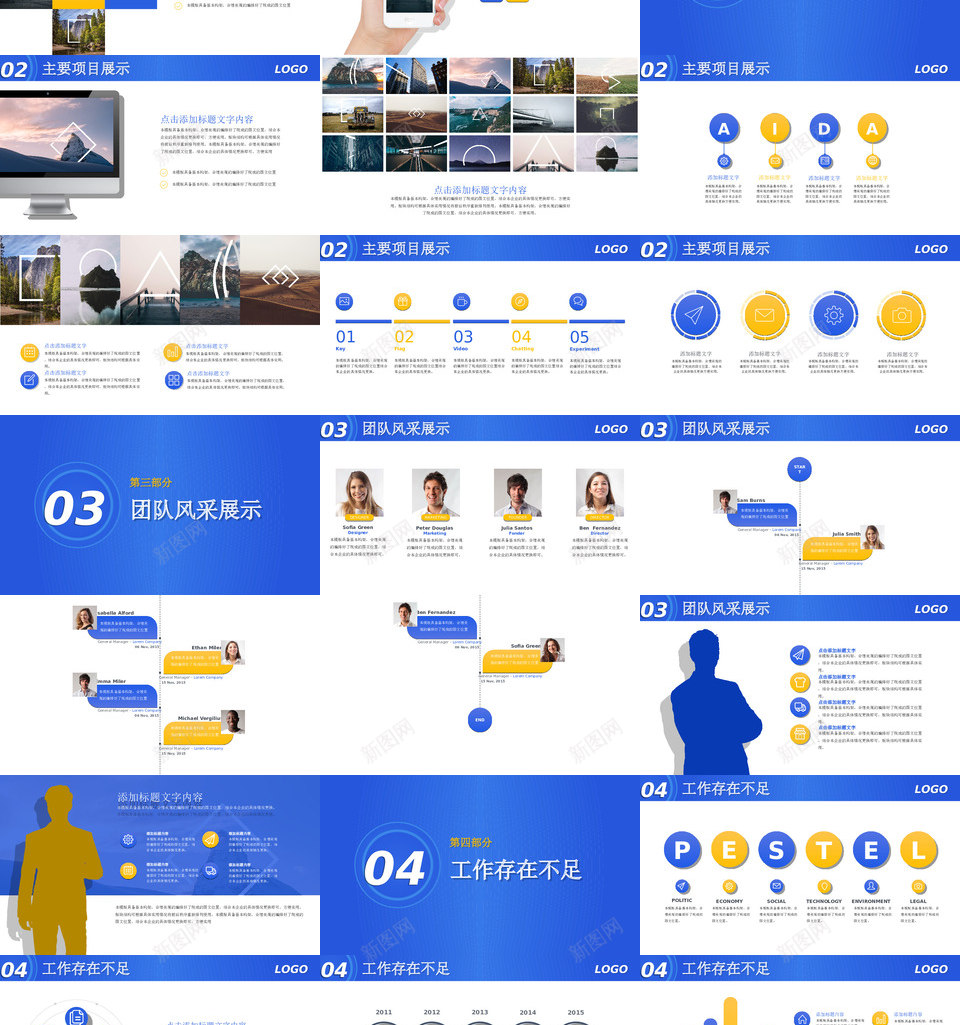The image size is (960, 1025).
Task: Click the person icon above ENVIRONMENT
Action: pyautogui.click(x=871, y=886)
